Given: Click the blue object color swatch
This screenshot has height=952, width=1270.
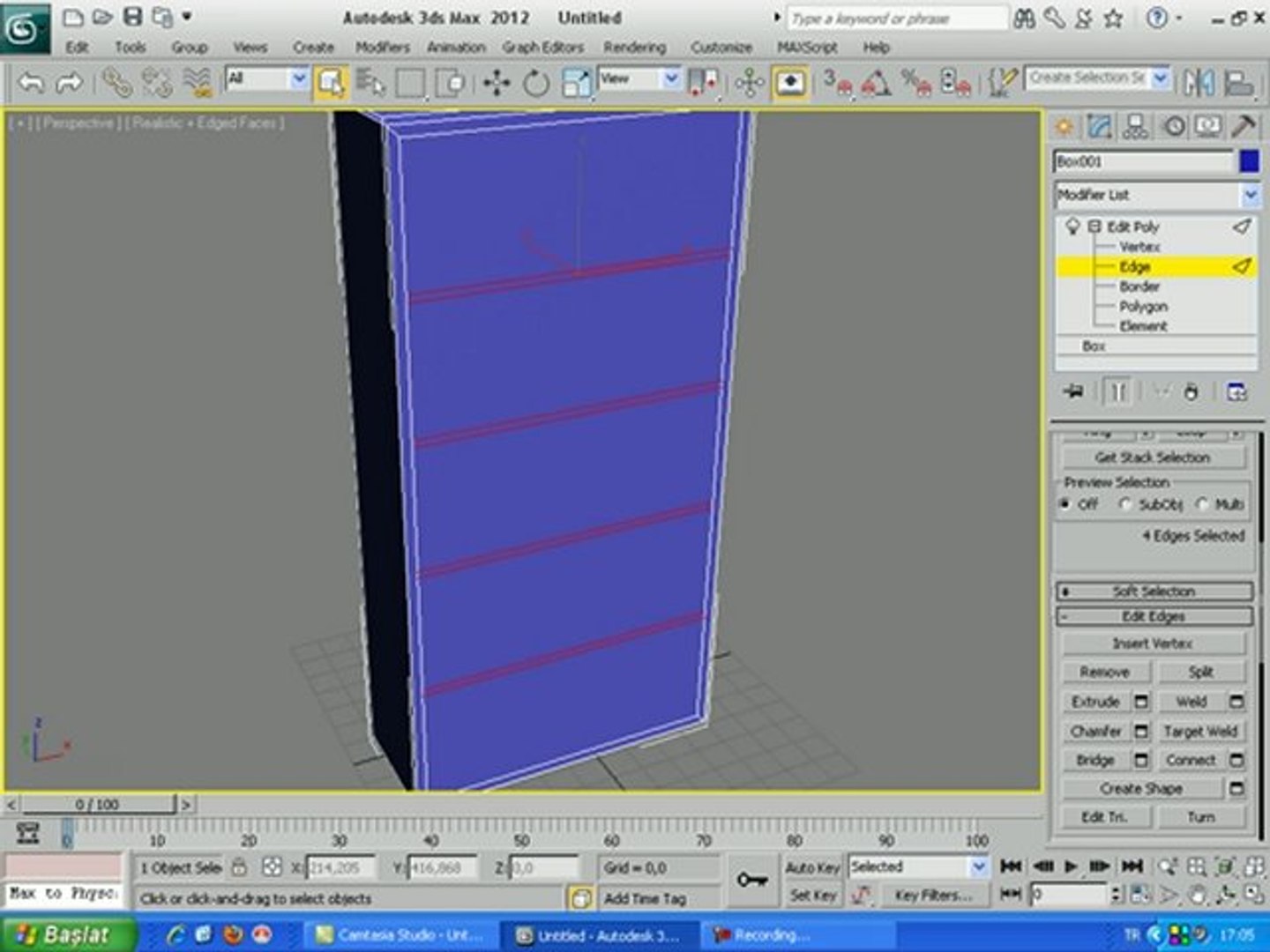Looking at the screenshot, I should coord(1249,161).
